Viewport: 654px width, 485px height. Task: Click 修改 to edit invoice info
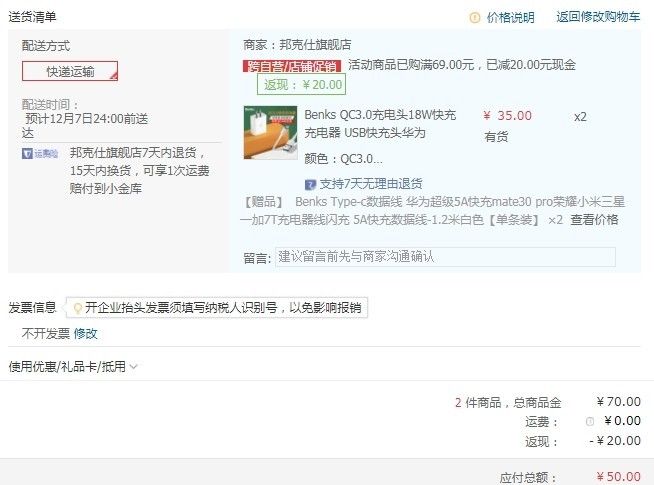pyautogui.click(x=86, y=334)
